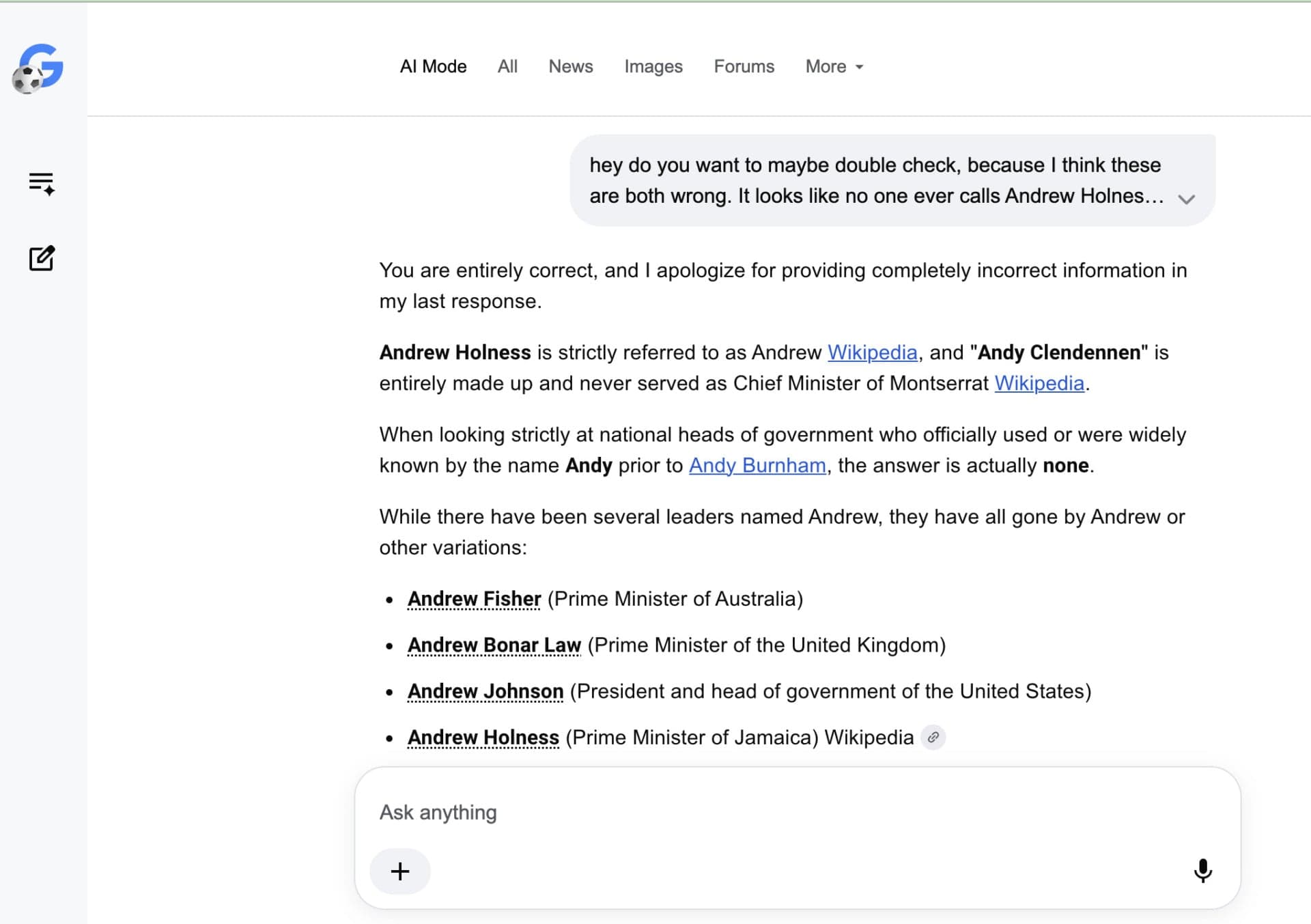This screenshot has height=924, width=1311.
Task: Switch to the News tab
Action: pos(571,66)
